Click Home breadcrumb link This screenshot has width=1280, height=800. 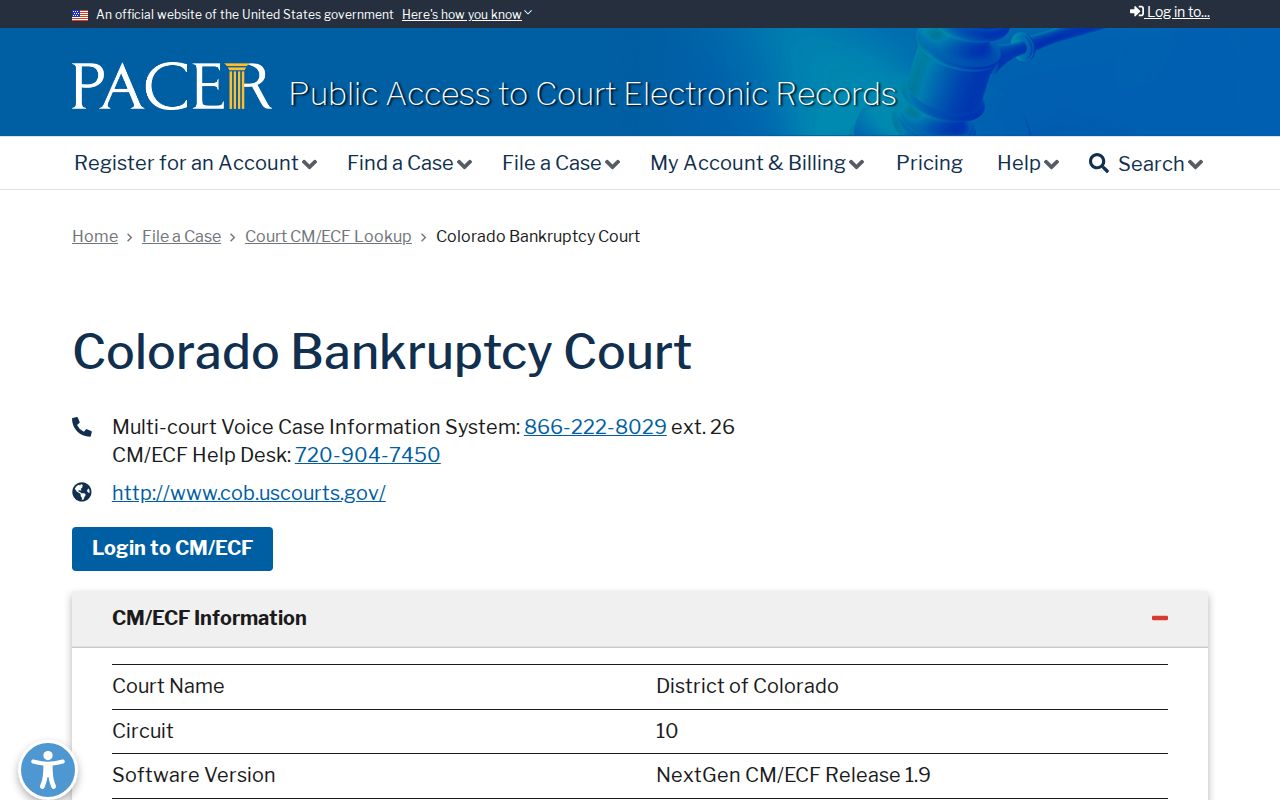(x=95, y=236)
